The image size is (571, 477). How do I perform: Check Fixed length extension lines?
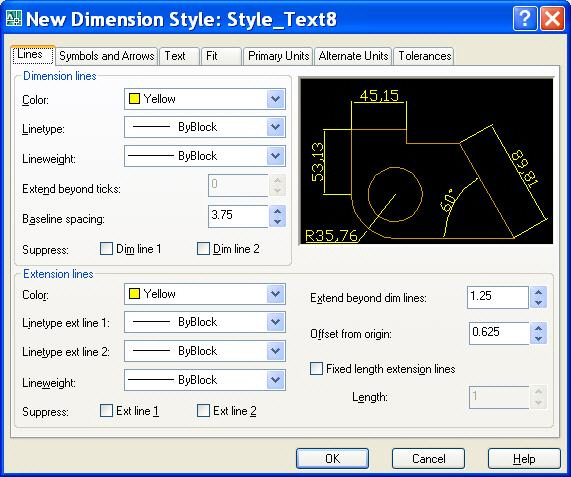point(316,368)
